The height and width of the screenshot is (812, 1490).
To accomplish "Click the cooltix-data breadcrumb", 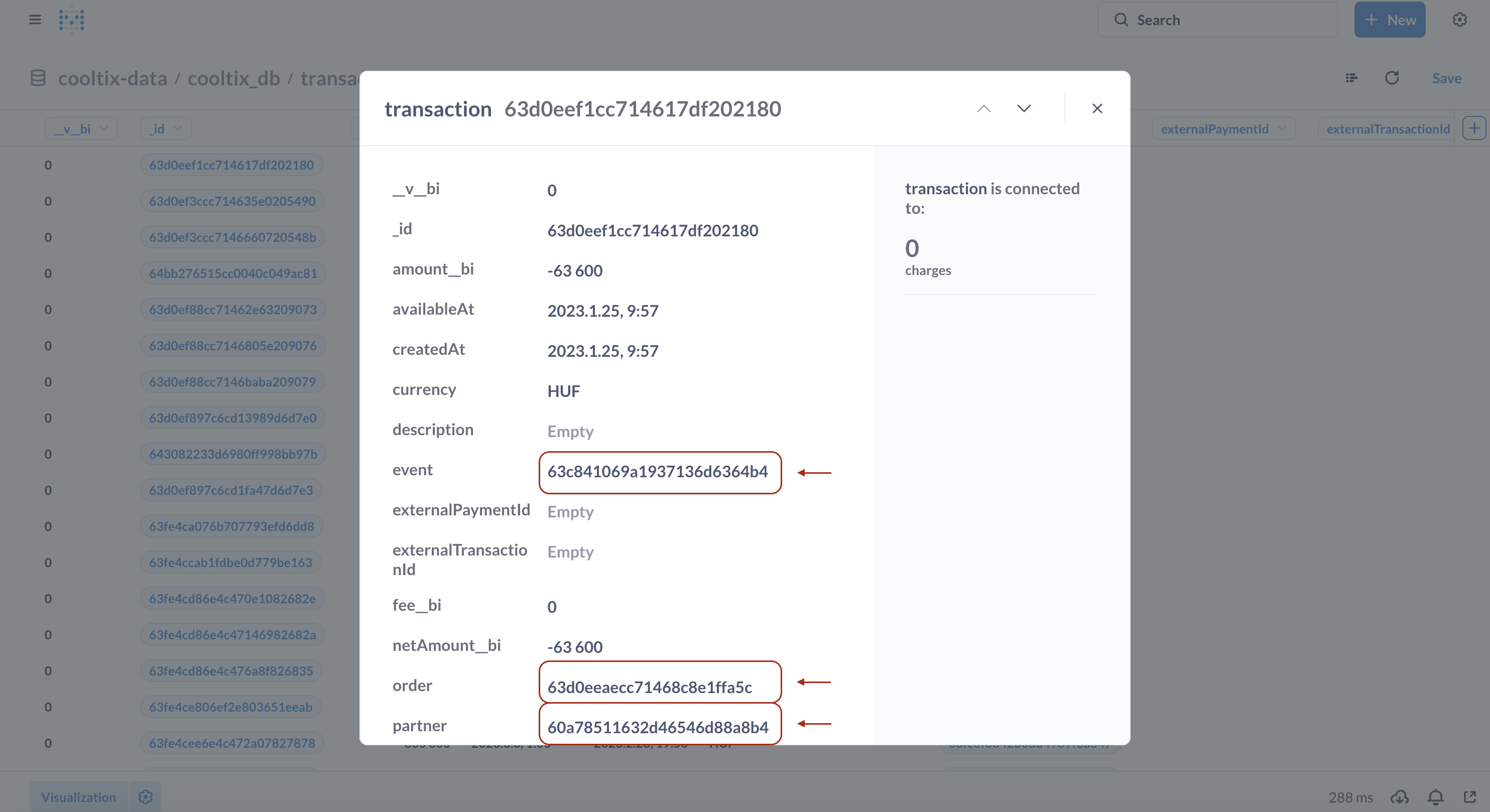I will [x=113, y=78].
